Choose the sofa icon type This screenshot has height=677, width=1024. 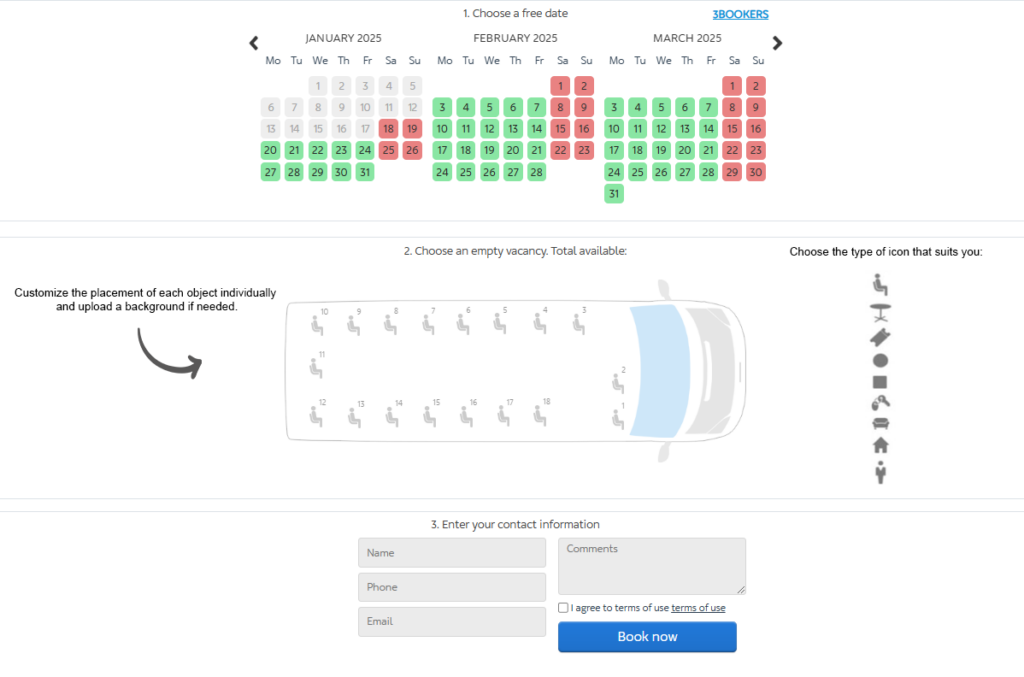click(880, 423)
